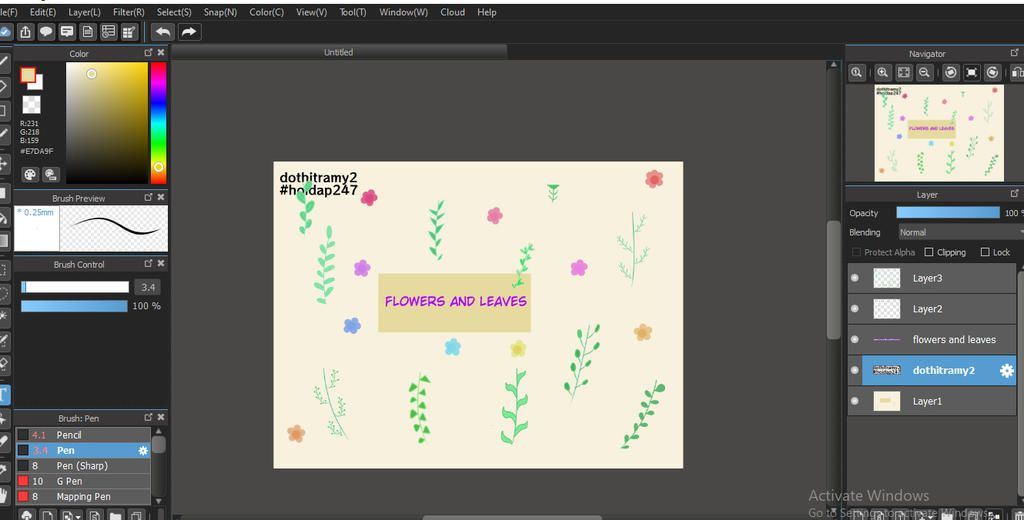Select the Mapping Pen brush
Viewport: 1024px width, 520px height.
(x=83, y=496)
